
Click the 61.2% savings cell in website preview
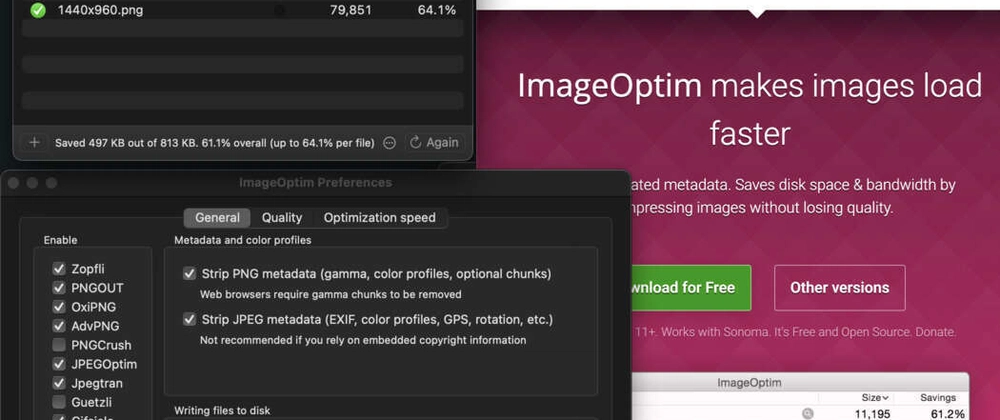946,414
